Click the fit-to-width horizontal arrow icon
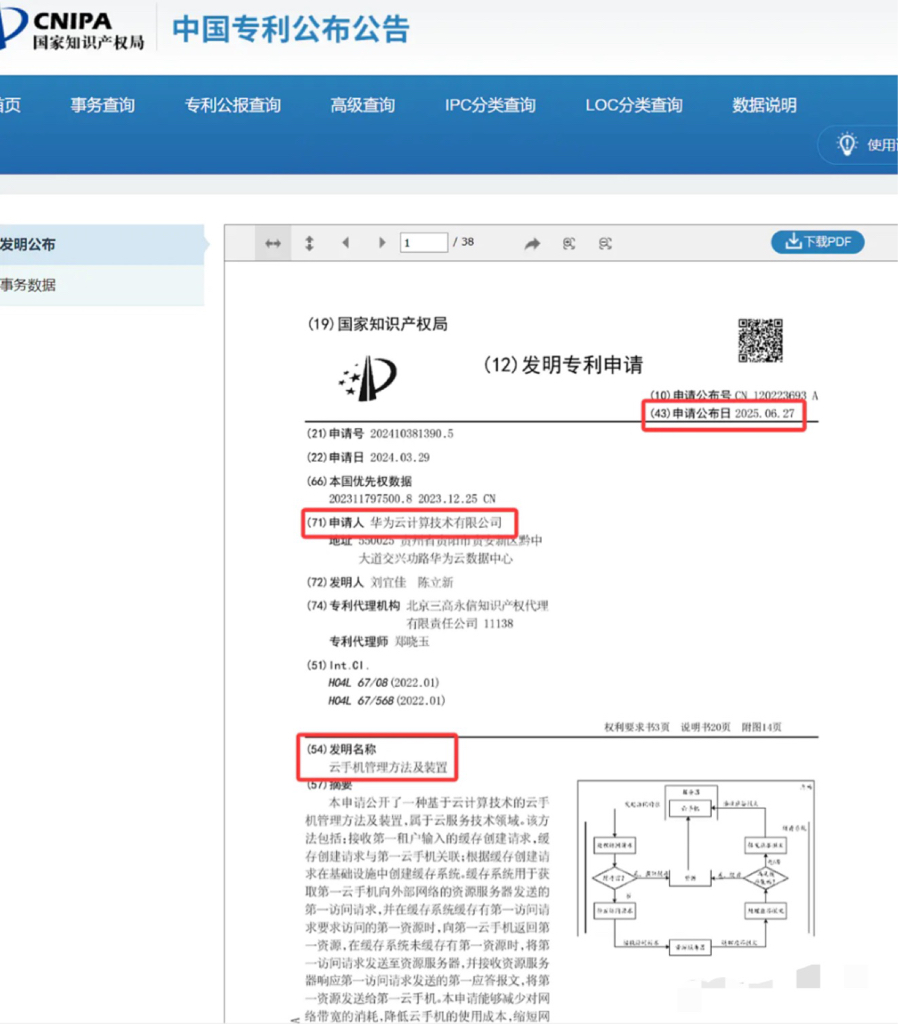Screen dimensions: 898x1024 tap(273, 244)
